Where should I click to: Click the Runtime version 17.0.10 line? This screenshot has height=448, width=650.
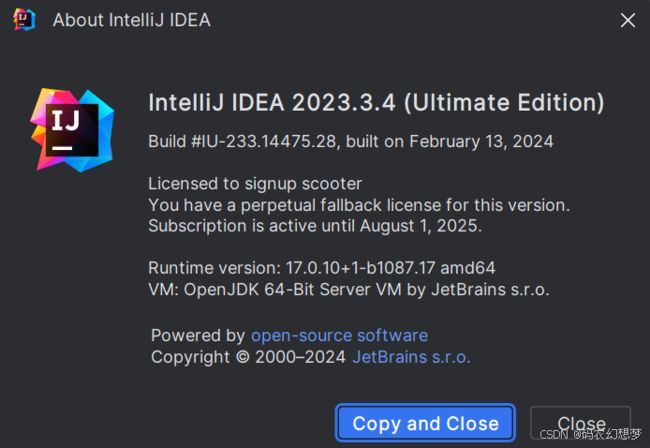322,268
